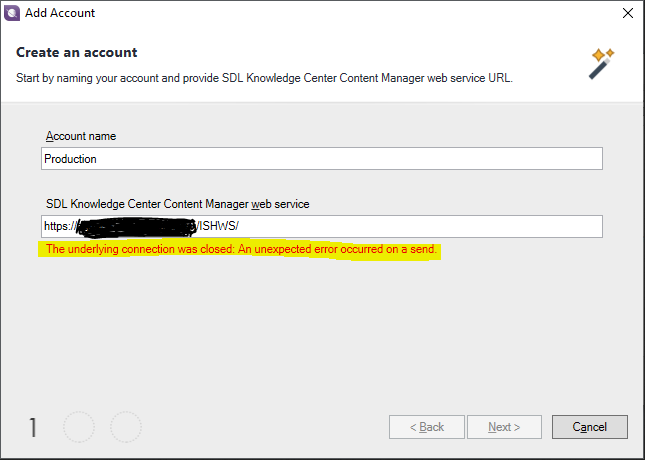Viewport: 645px width, 460px height.
Task: Click the Content Manager web service URL field
Action: (x=322, y=226)
